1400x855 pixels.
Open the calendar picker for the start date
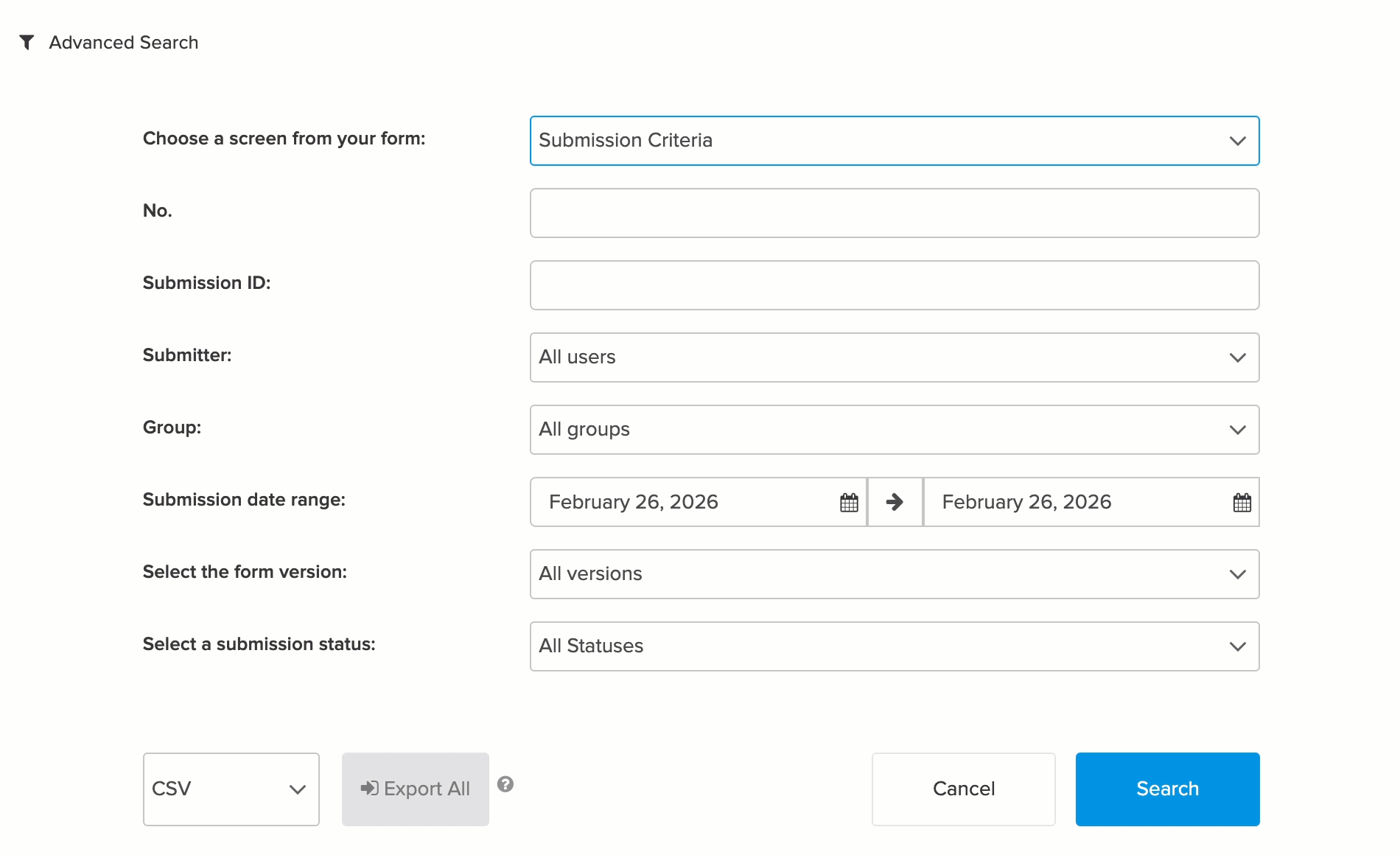[x=849, y=502]
